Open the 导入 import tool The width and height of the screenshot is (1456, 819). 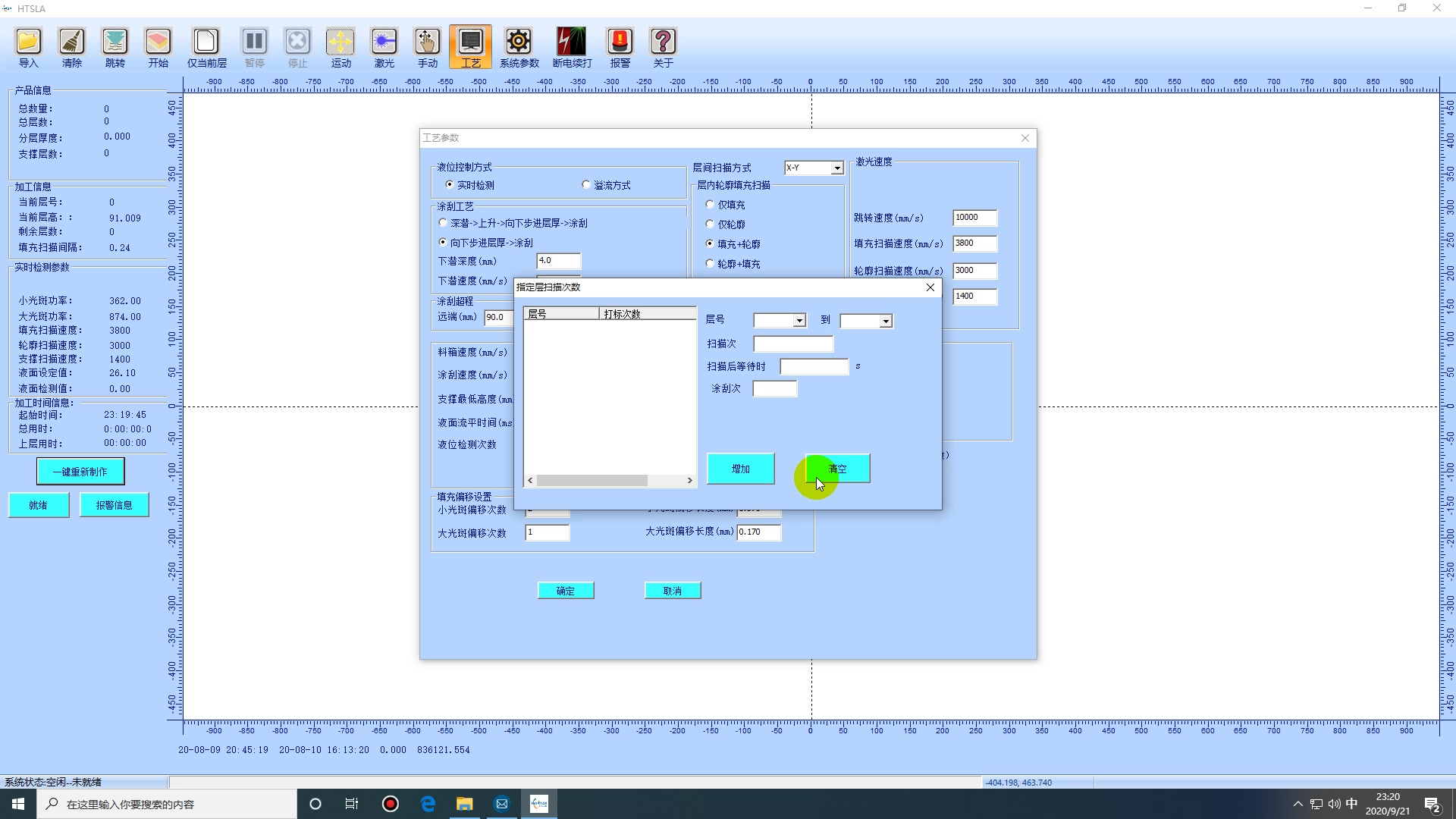point(28,47)
